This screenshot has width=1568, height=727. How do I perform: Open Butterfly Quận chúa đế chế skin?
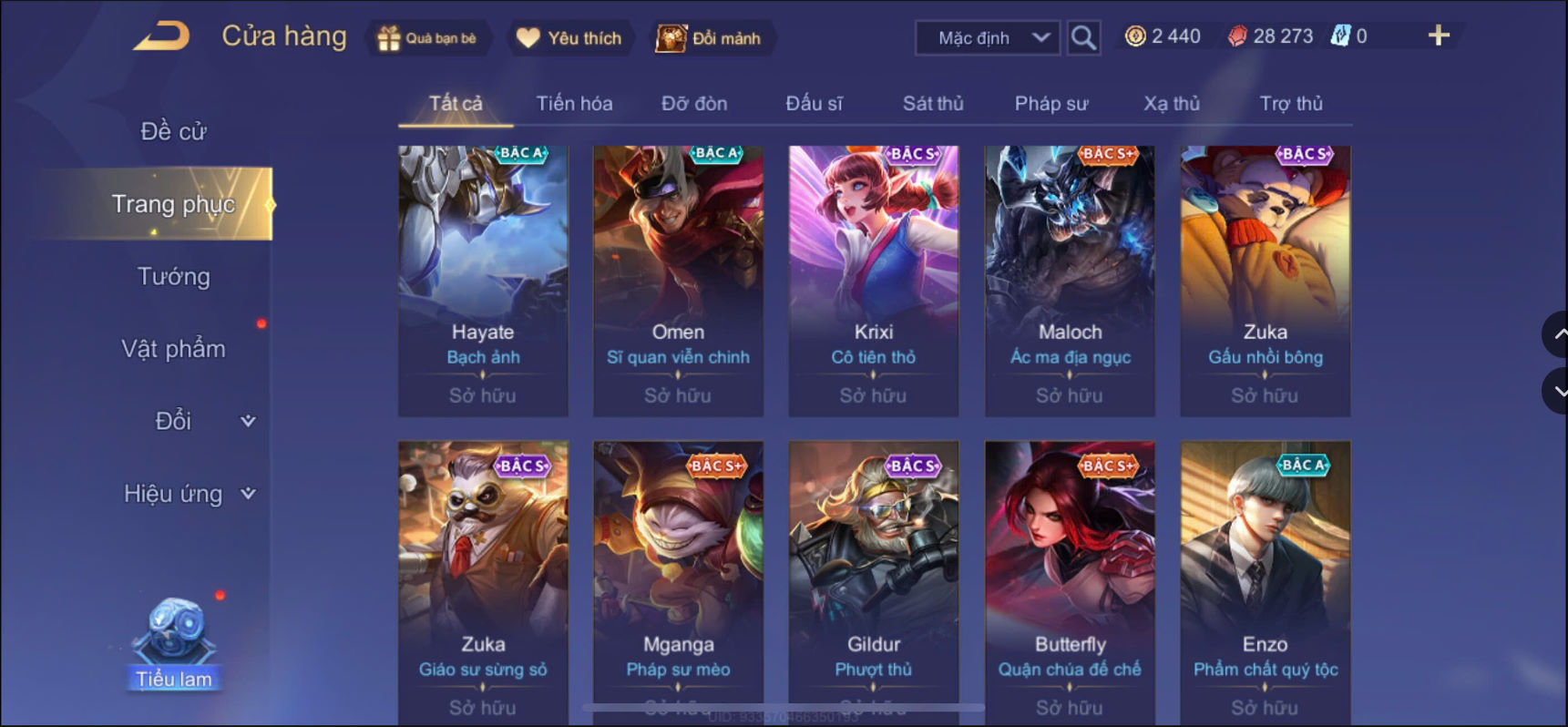pyautogui.click(x=1070, y=583)
